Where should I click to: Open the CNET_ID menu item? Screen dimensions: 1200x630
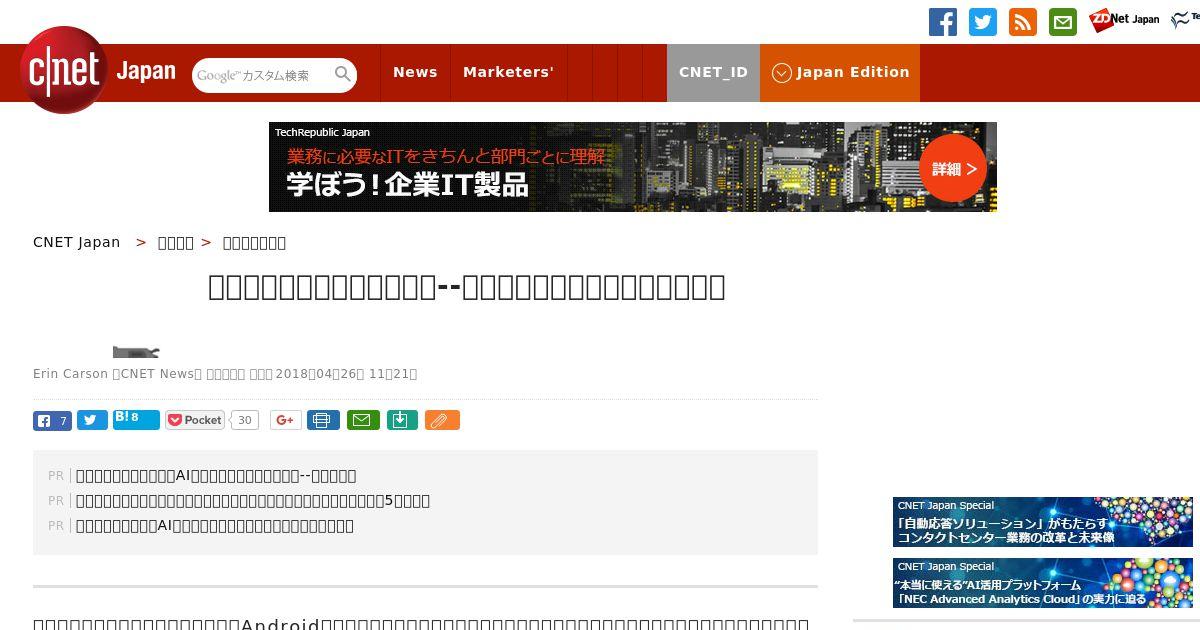[713, 72]
